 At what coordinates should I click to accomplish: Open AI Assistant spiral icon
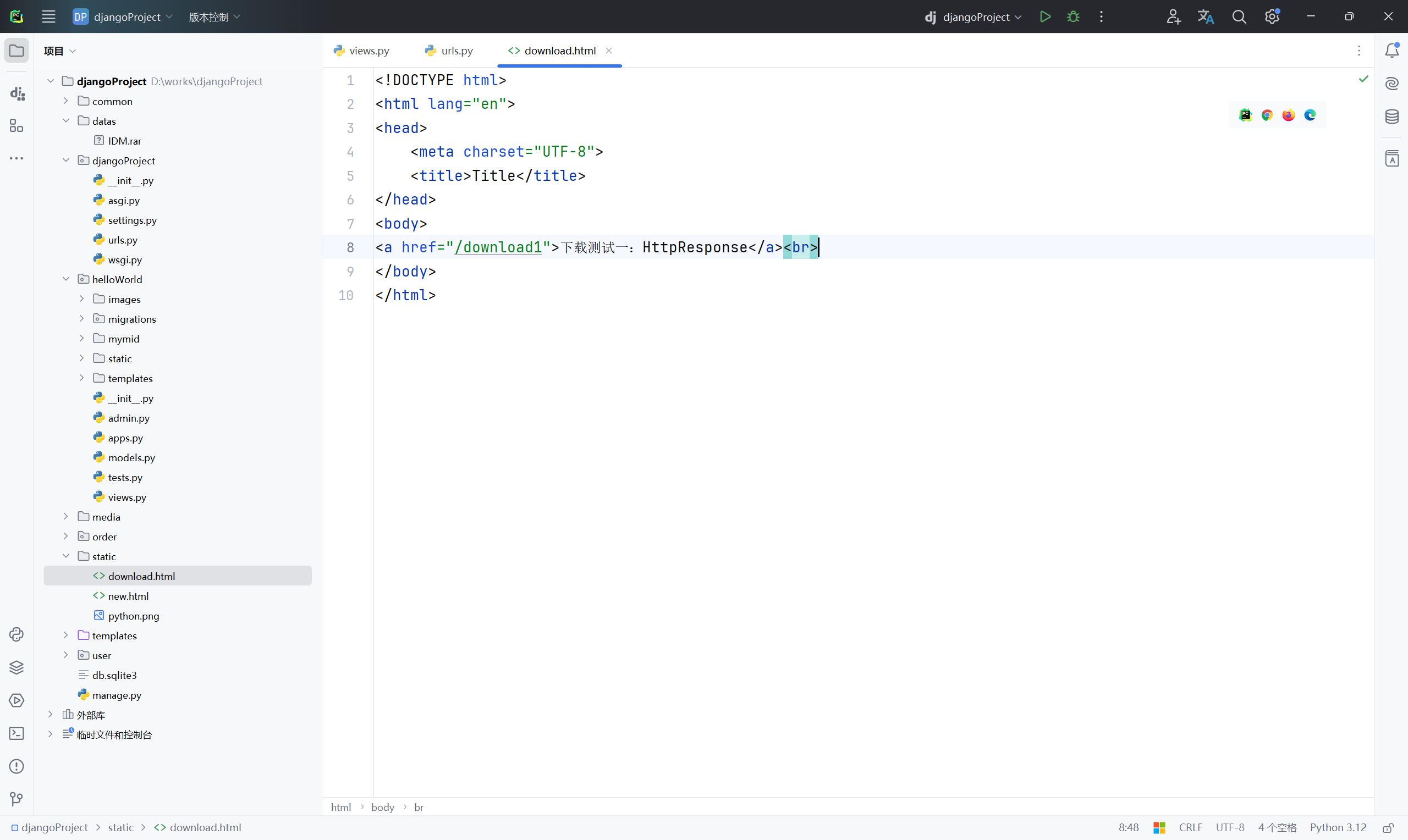click(x=1391, y=84)
